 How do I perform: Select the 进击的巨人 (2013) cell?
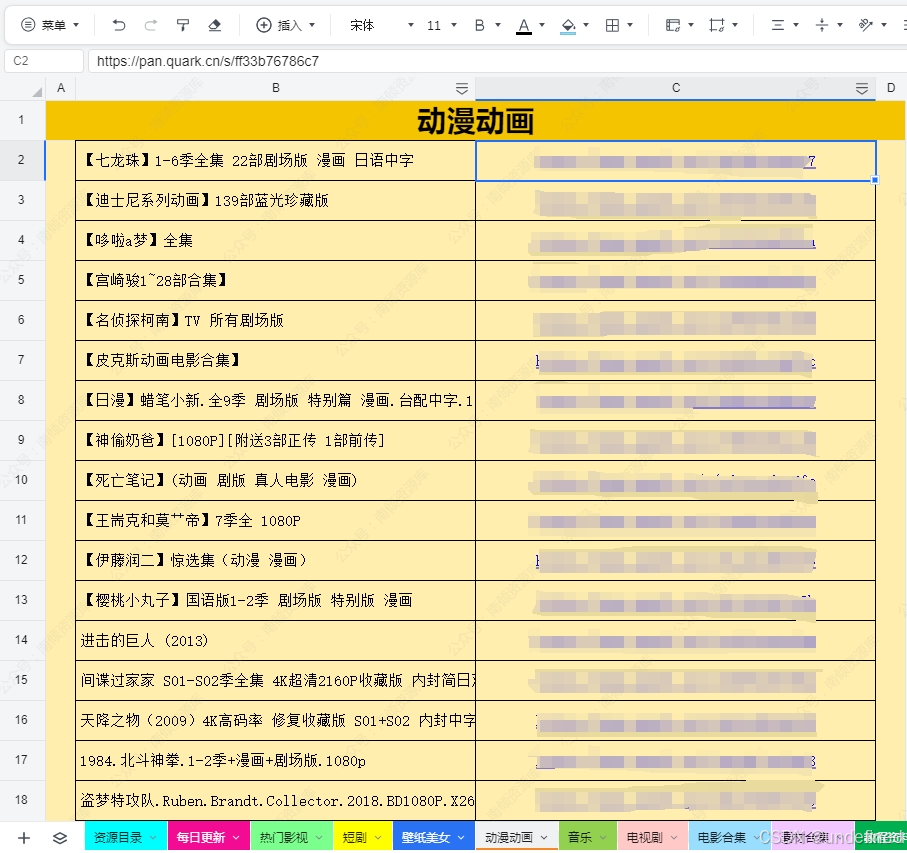pos(275,640)
